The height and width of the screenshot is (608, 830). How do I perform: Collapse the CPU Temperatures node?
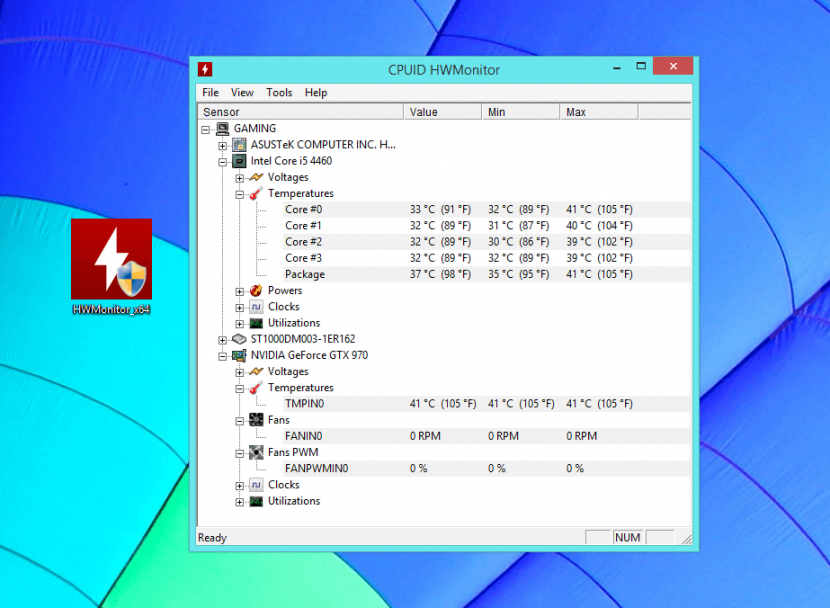pos(240,194)
